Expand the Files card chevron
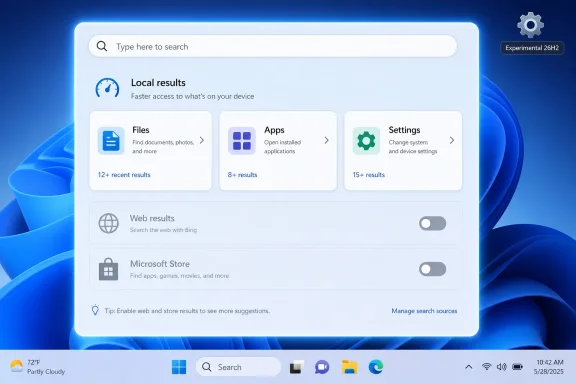Screen dimensions: 576x384 click(x=202, y=140)
